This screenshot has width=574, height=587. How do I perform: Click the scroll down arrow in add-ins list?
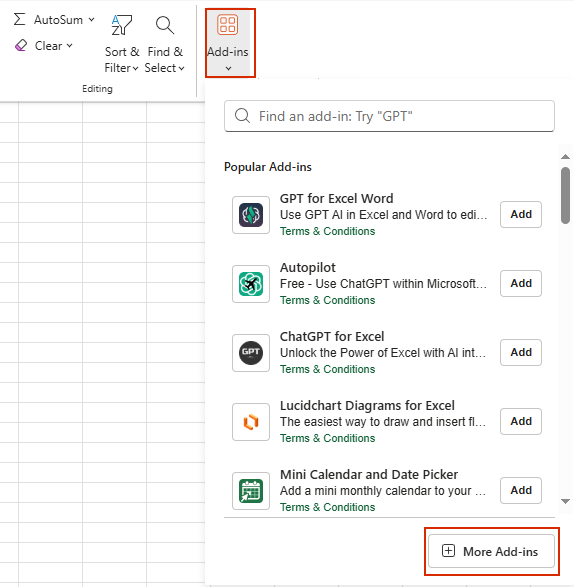pos(565,501)
